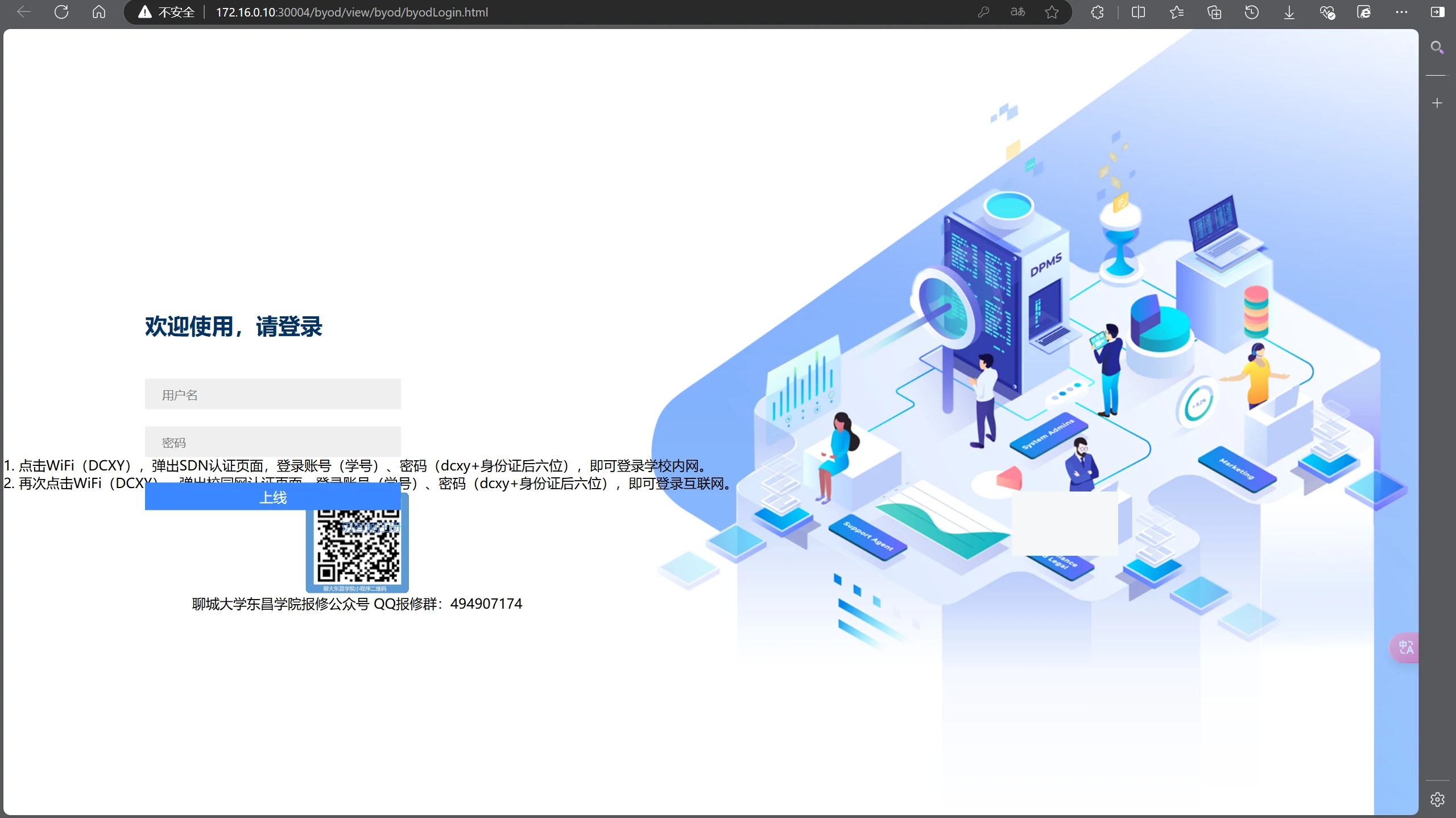Open the Settings and more menu
The height and width of the screenshot is (818, 1456).
[1402, 12]
